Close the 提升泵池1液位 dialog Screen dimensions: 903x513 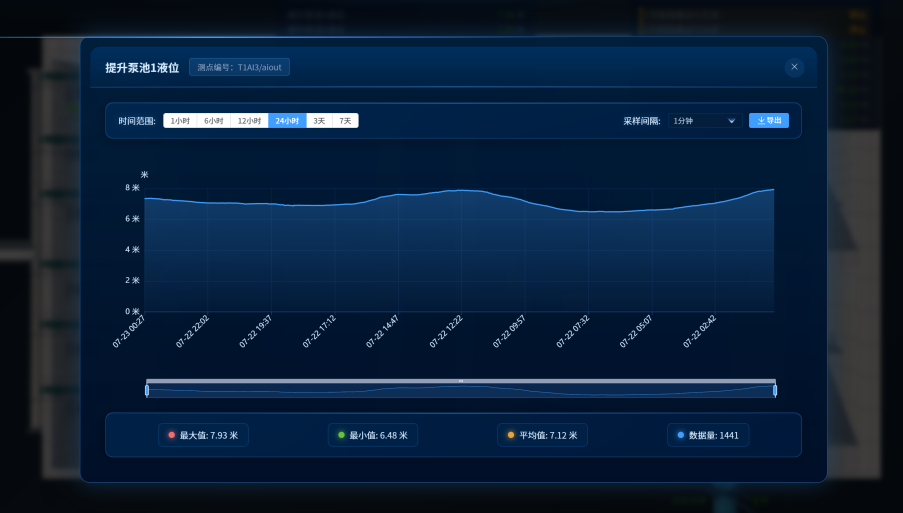click(794, 67)
